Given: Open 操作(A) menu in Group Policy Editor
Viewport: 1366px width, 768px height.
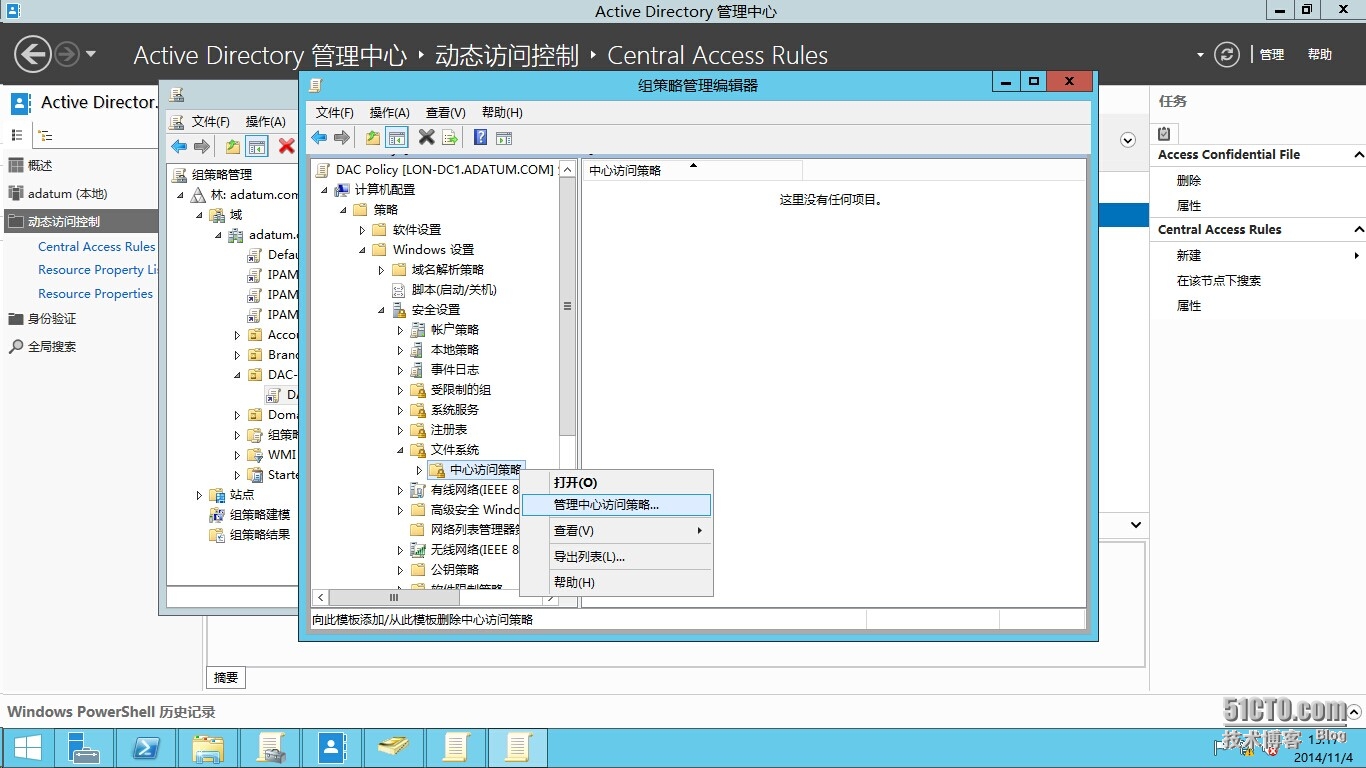Looking at the screenshot, I should coord(390,112).
